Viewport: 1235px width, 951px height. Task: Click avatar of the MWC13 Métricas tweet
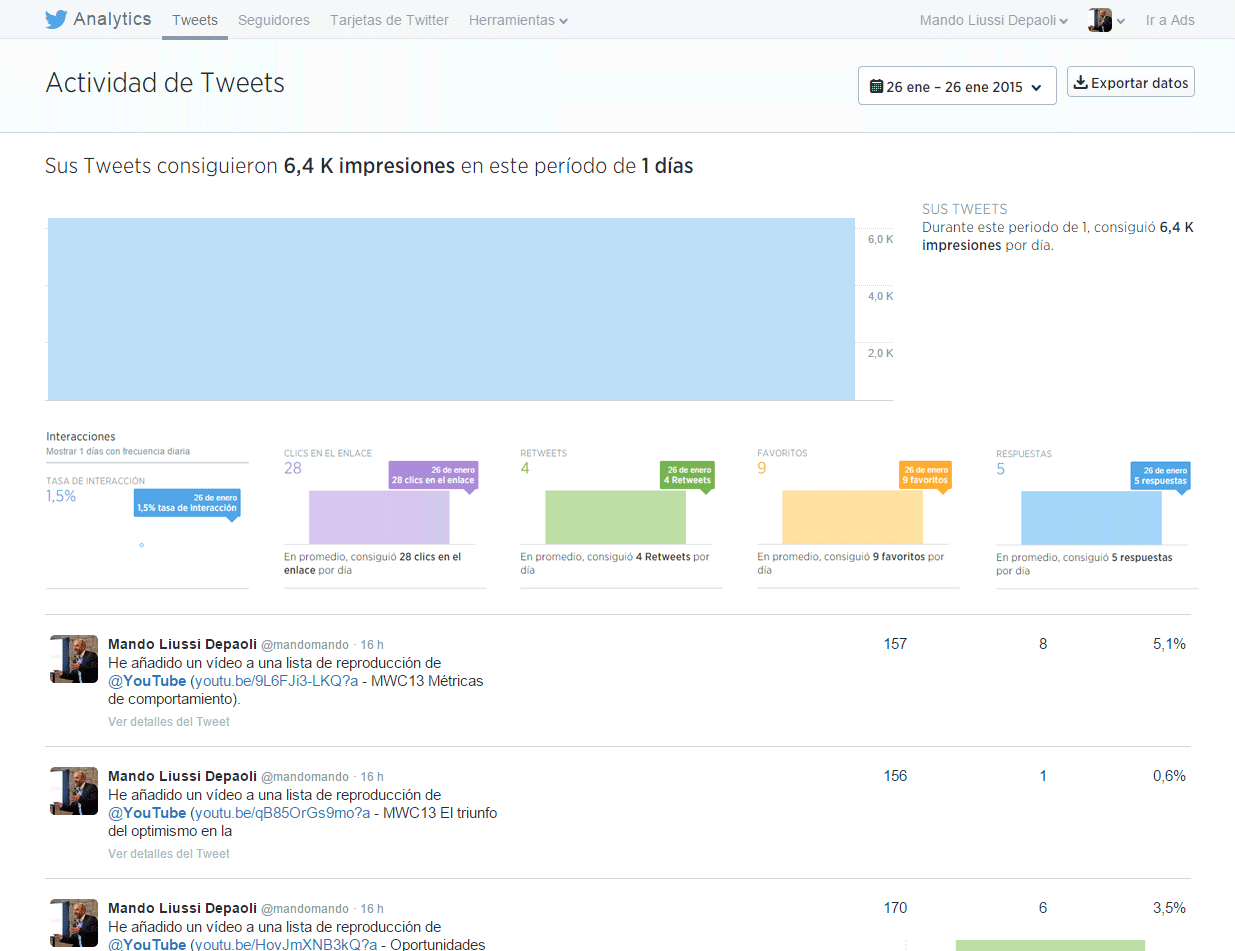point(74,659)
